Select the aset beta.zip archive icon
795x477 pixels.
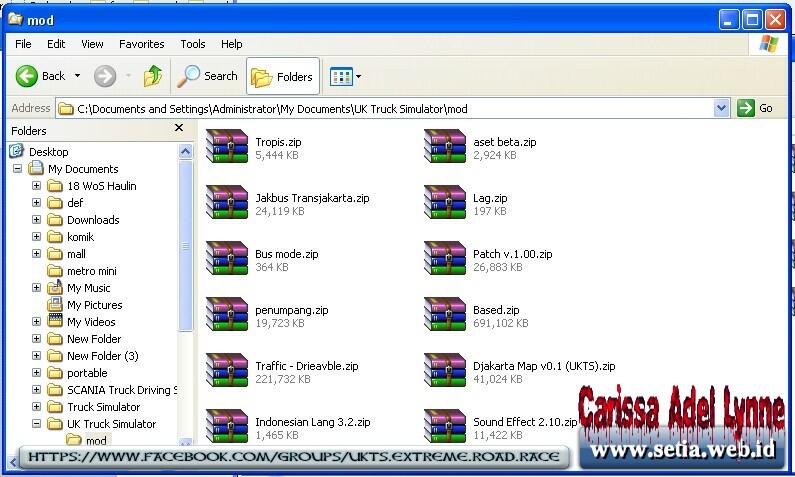pyautogui.click(x=445, y=146)
